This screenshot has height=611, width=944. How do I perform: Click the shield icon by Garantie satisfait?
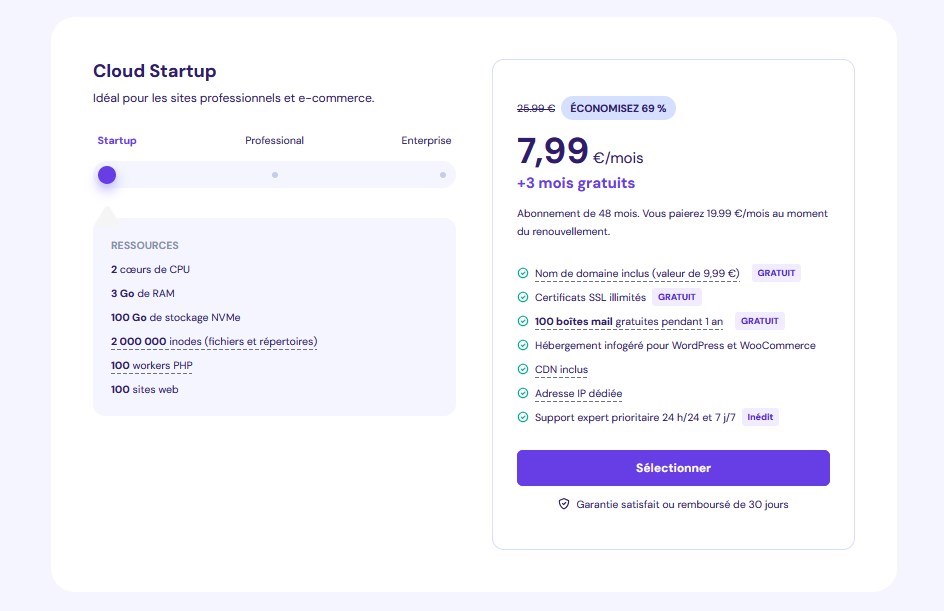point(564,504)
